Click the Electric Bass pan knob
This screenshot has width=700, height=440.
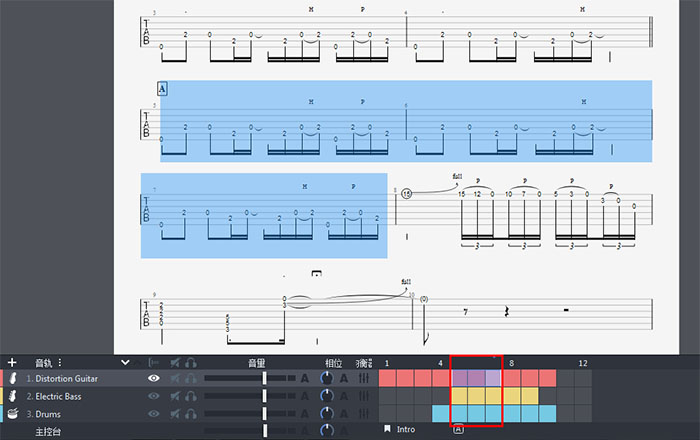tap(326, 396)
